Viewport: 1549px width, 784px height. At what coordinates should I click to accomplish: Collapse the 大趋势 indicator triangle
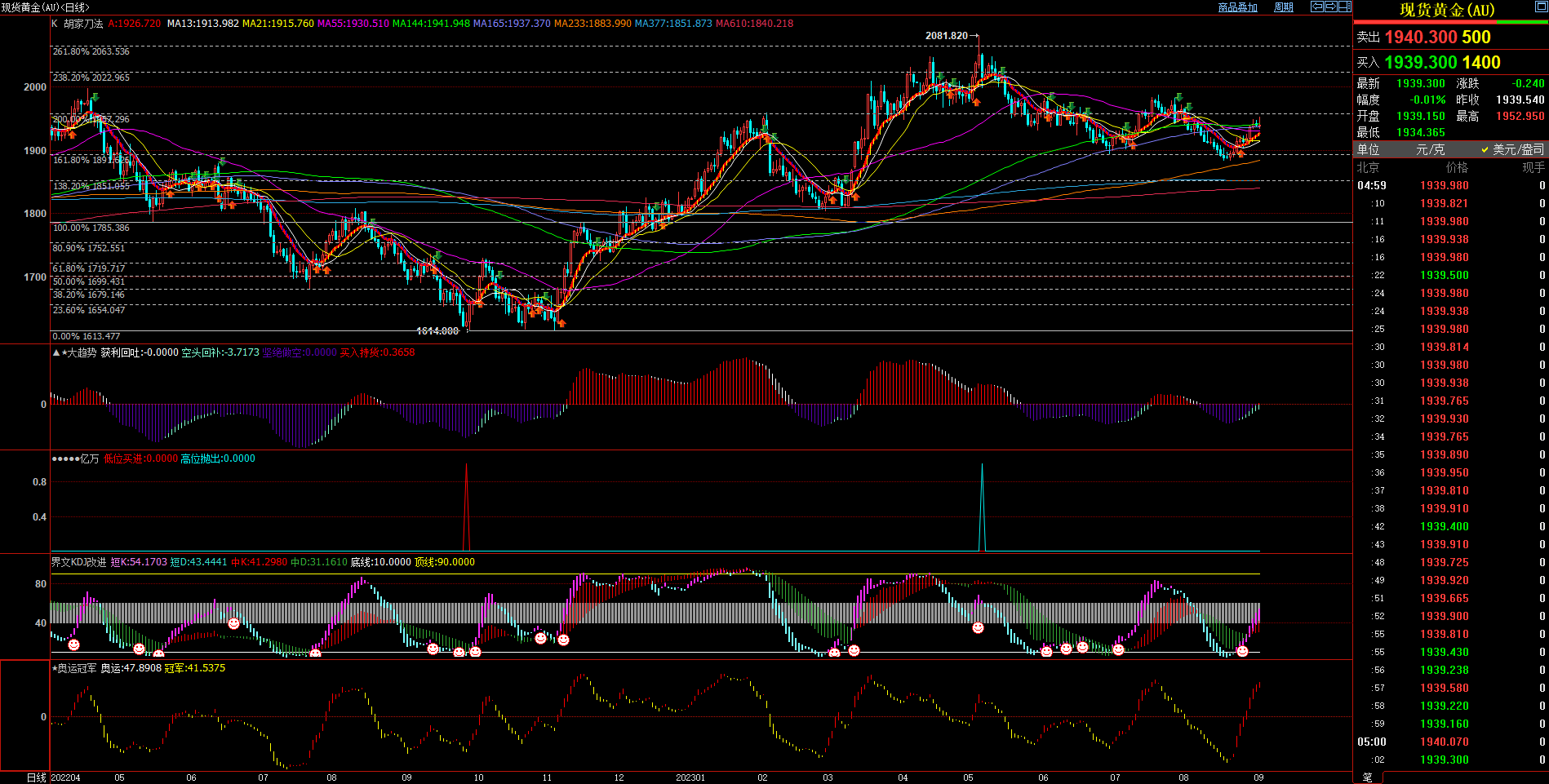click(x=55, y=353)
